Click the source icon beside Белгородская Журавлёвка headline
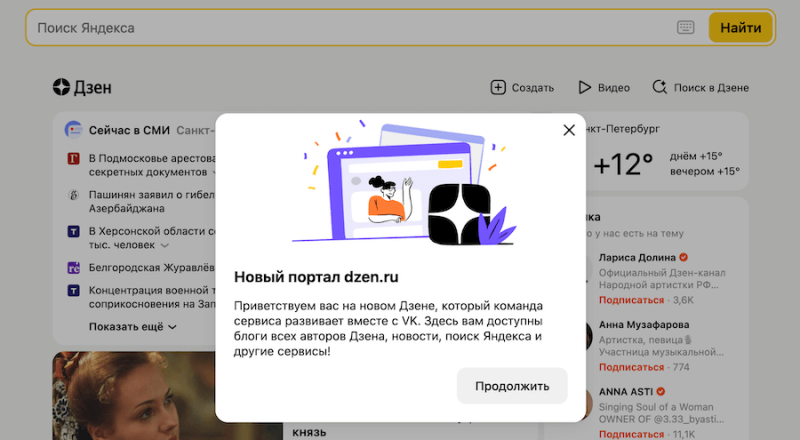 tap(73, 267)
